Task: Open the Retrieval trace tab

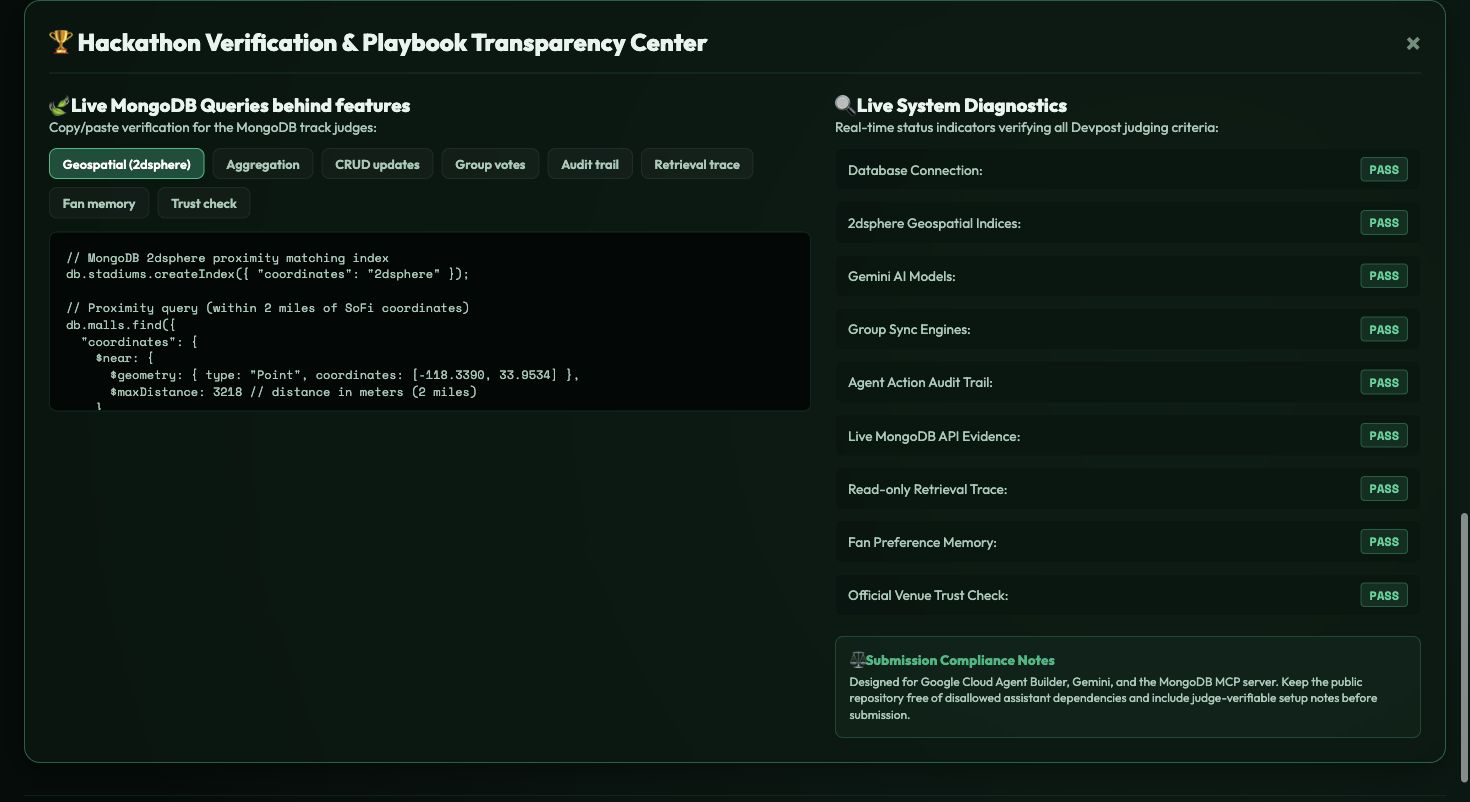Action: tap(697, 164)
